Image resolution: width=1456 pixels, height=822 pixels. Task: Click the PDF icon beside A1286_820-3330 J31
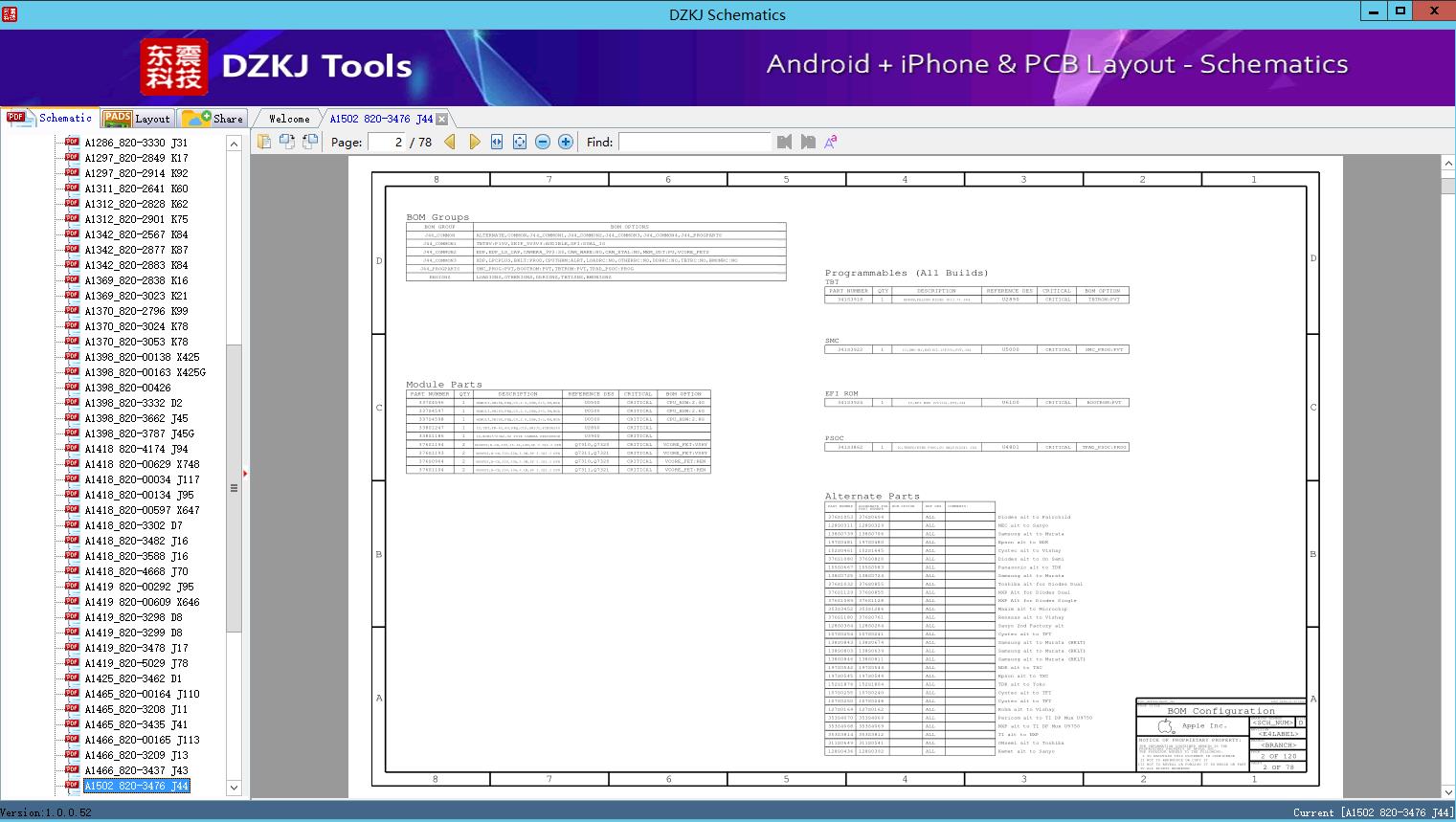click(72, 143)
